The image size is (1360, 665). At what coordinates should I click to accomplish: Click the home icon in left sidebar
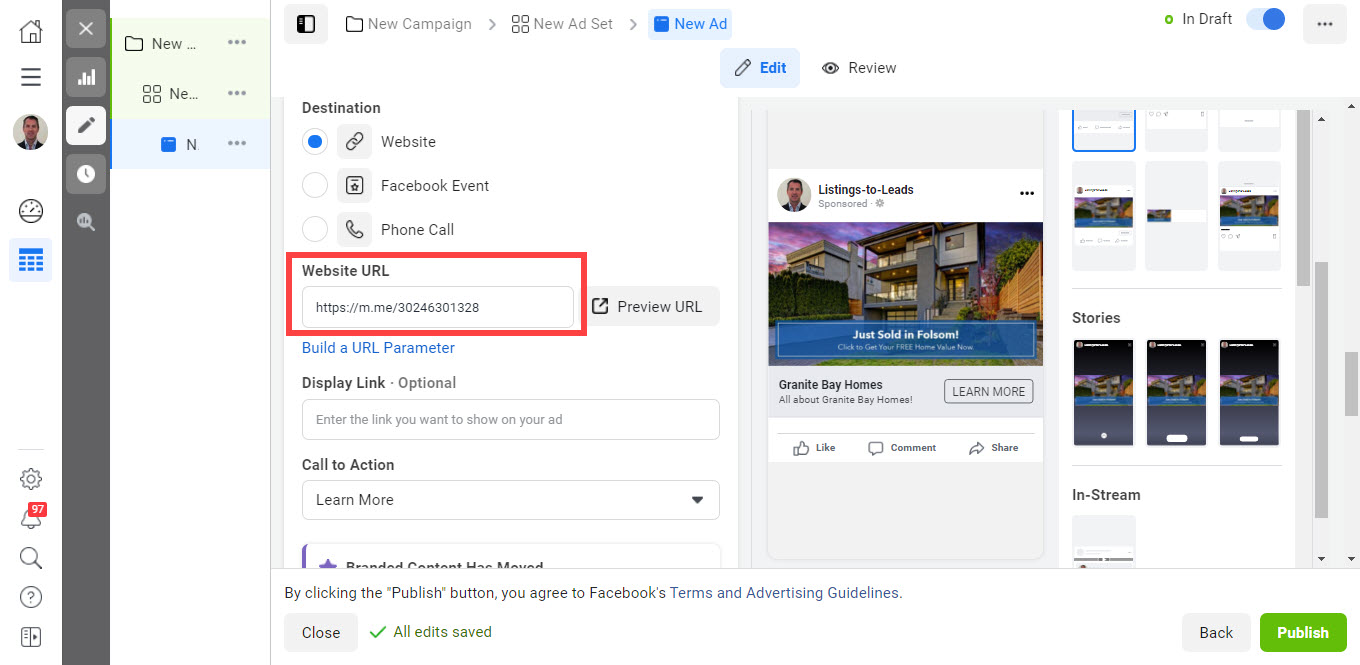pyautogui.click(x=31, y=31)
